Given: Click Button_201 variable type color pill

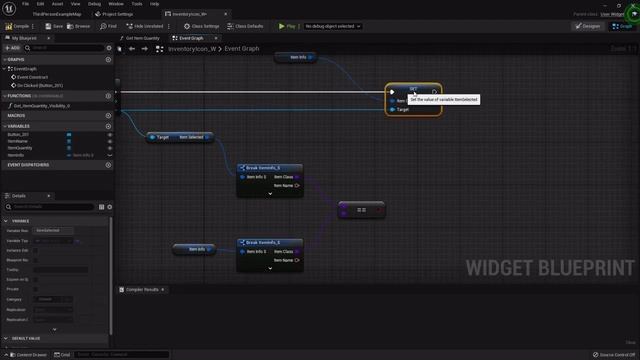Looking at the screenshot, I should (69, 134).
